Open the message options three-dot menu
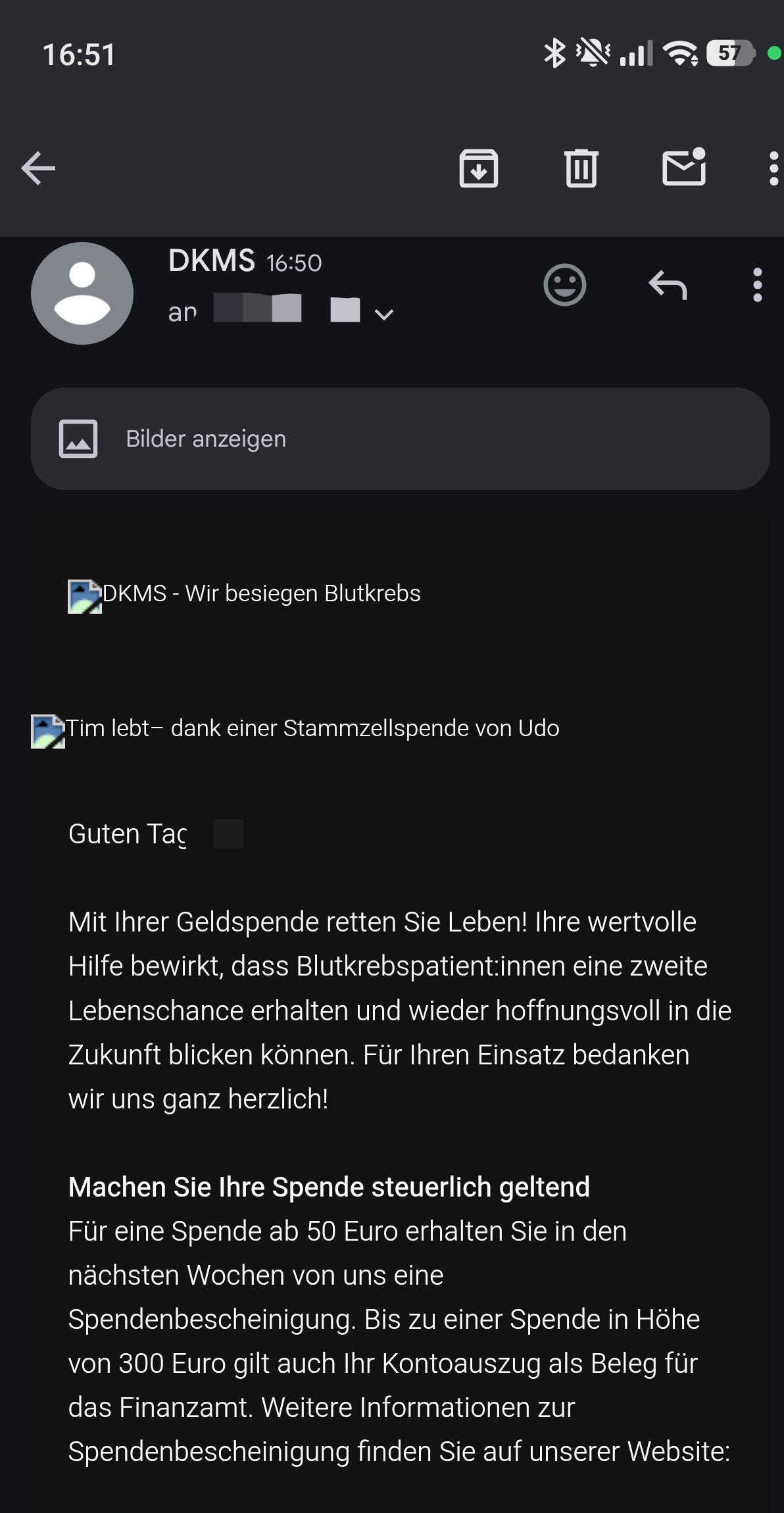 [757, 285]
